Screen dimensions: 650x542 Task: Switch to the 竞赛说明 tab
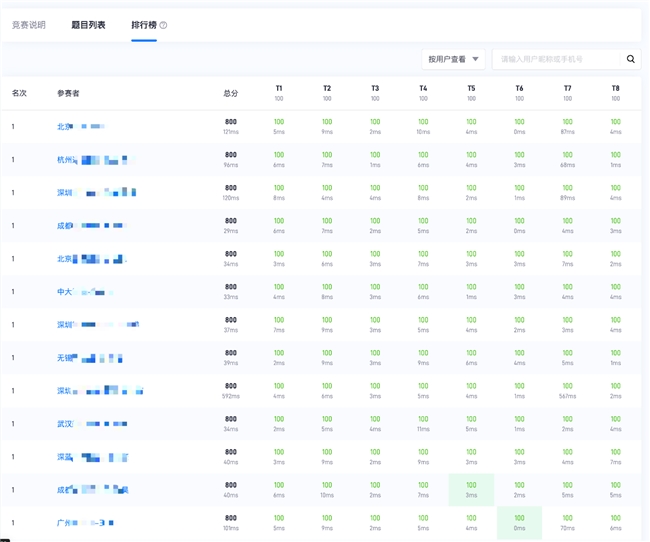(x=28, y=25)
